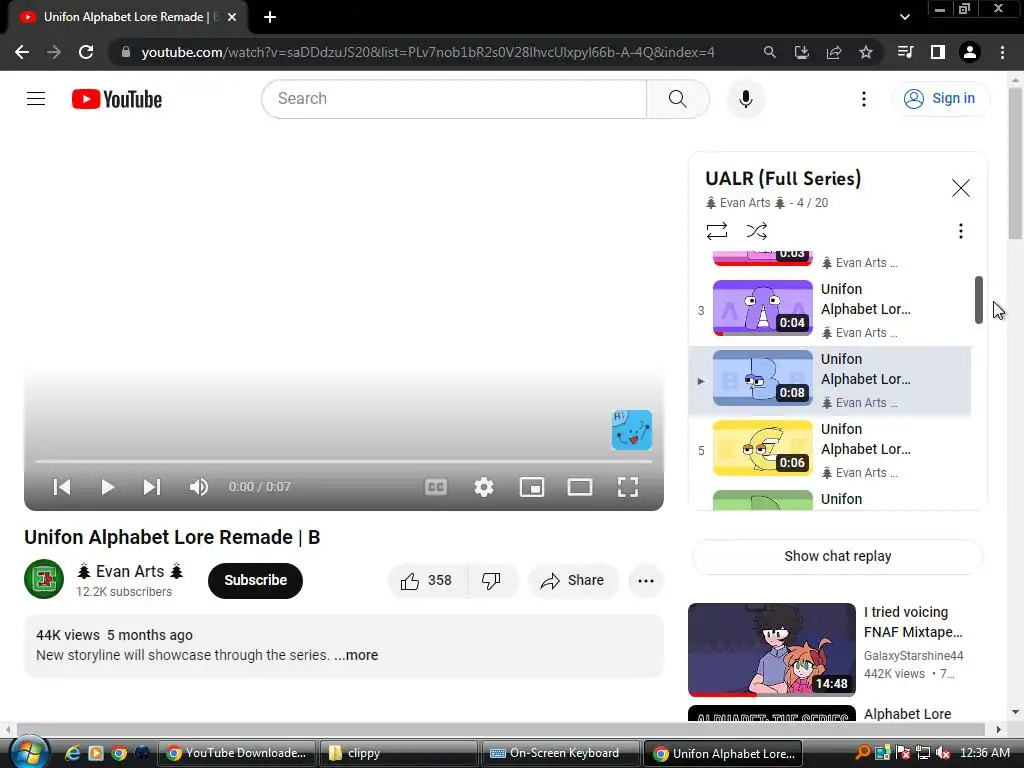Mute the video volume
The image size is (1024, 768).
coord(199,487)
